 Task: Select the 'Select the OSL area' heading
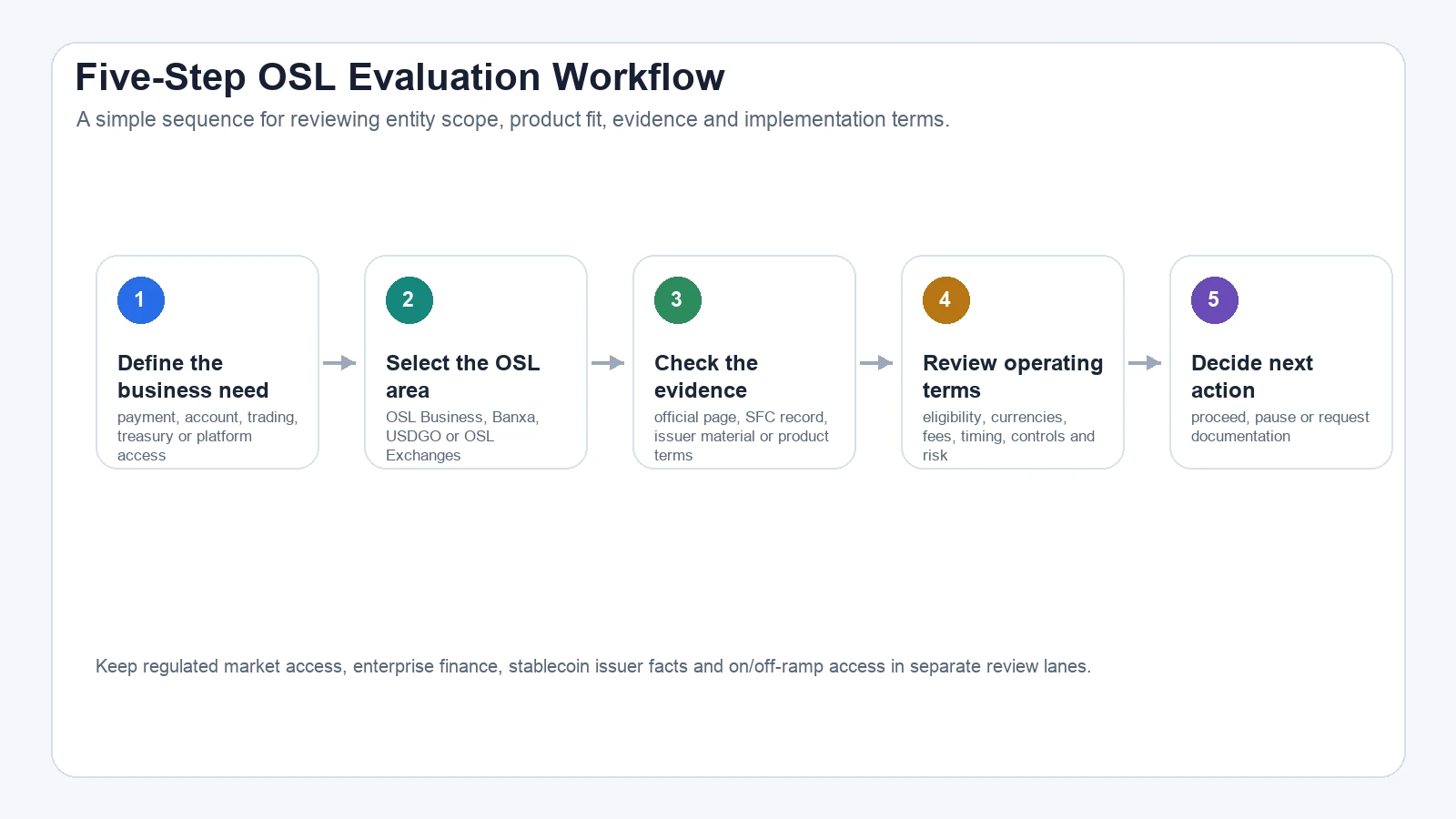coord(462,377)
